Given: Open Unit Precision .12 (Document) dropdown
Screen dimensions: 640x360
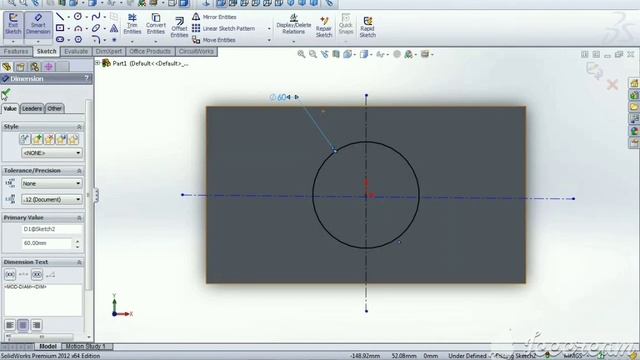Looking at the screenshot, I should click(51, 200).
